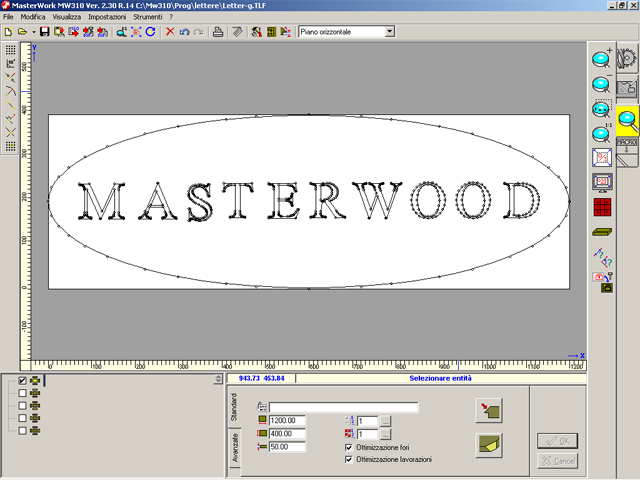Open the File menu
This screenshot has height=480, width=640.
pos(8,17)
